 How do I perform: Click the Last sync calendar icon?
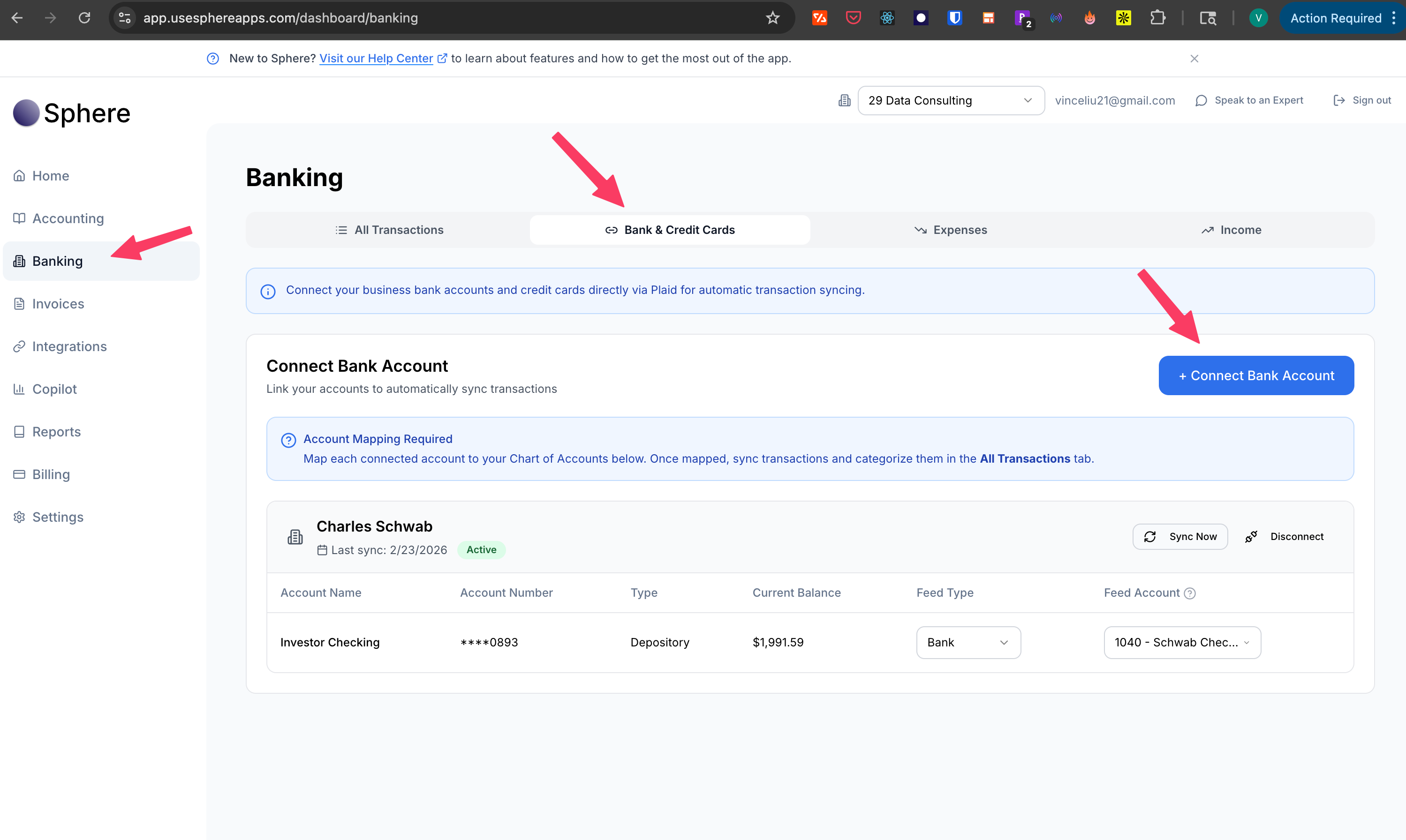[322, 550]
